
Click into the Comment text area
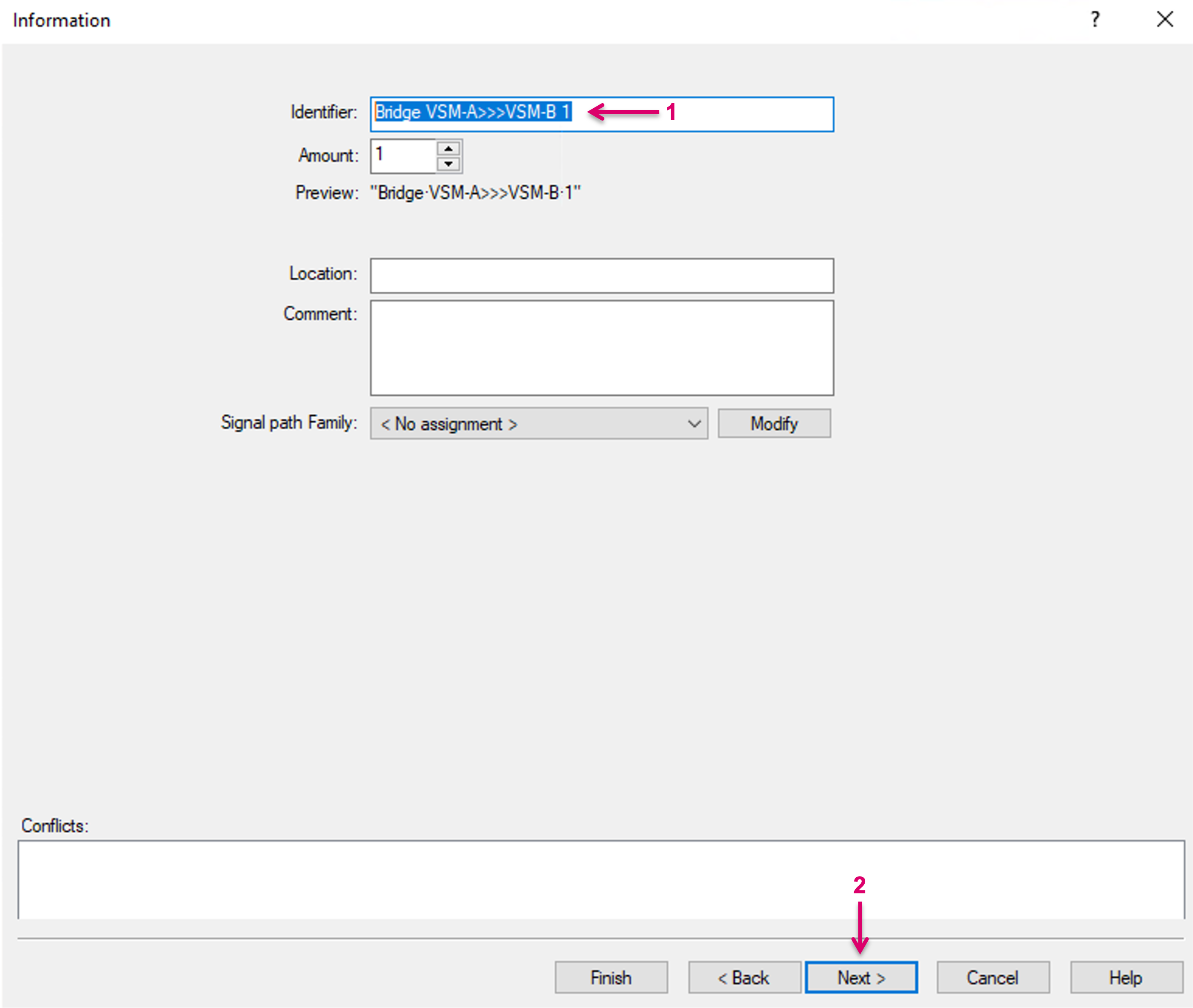[x=601, y=348]
